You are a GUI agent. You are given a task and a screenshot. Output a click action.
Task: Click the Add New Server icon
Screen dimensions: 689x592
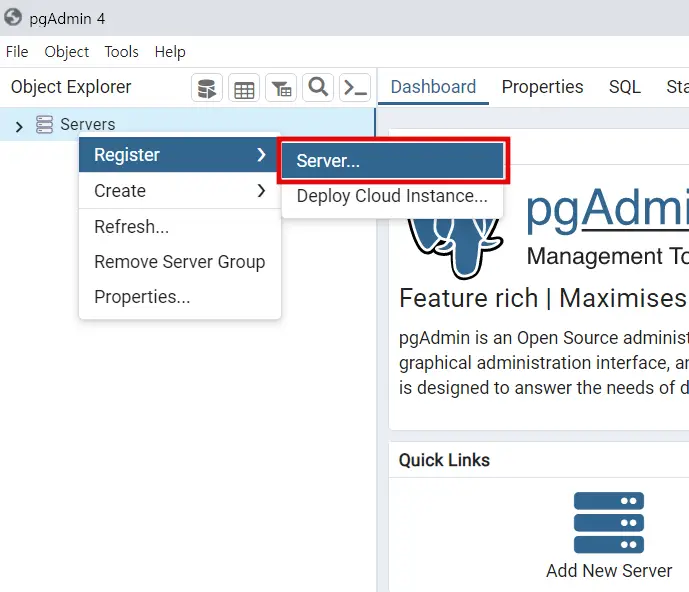click(x=609, y=523)
